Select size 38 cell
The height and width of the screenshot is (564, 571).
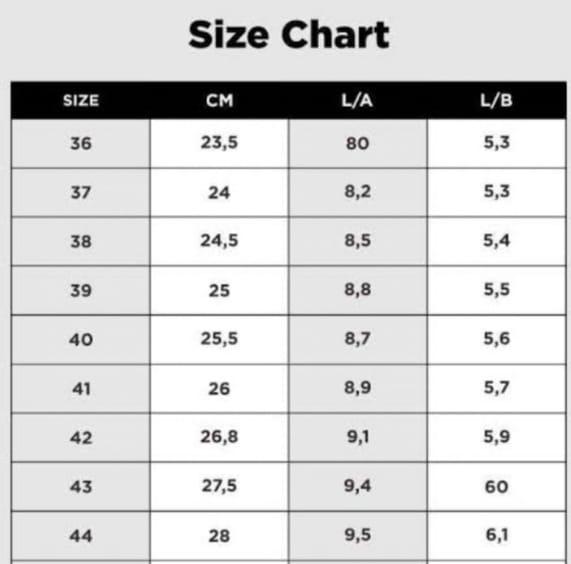coord(81,241)
